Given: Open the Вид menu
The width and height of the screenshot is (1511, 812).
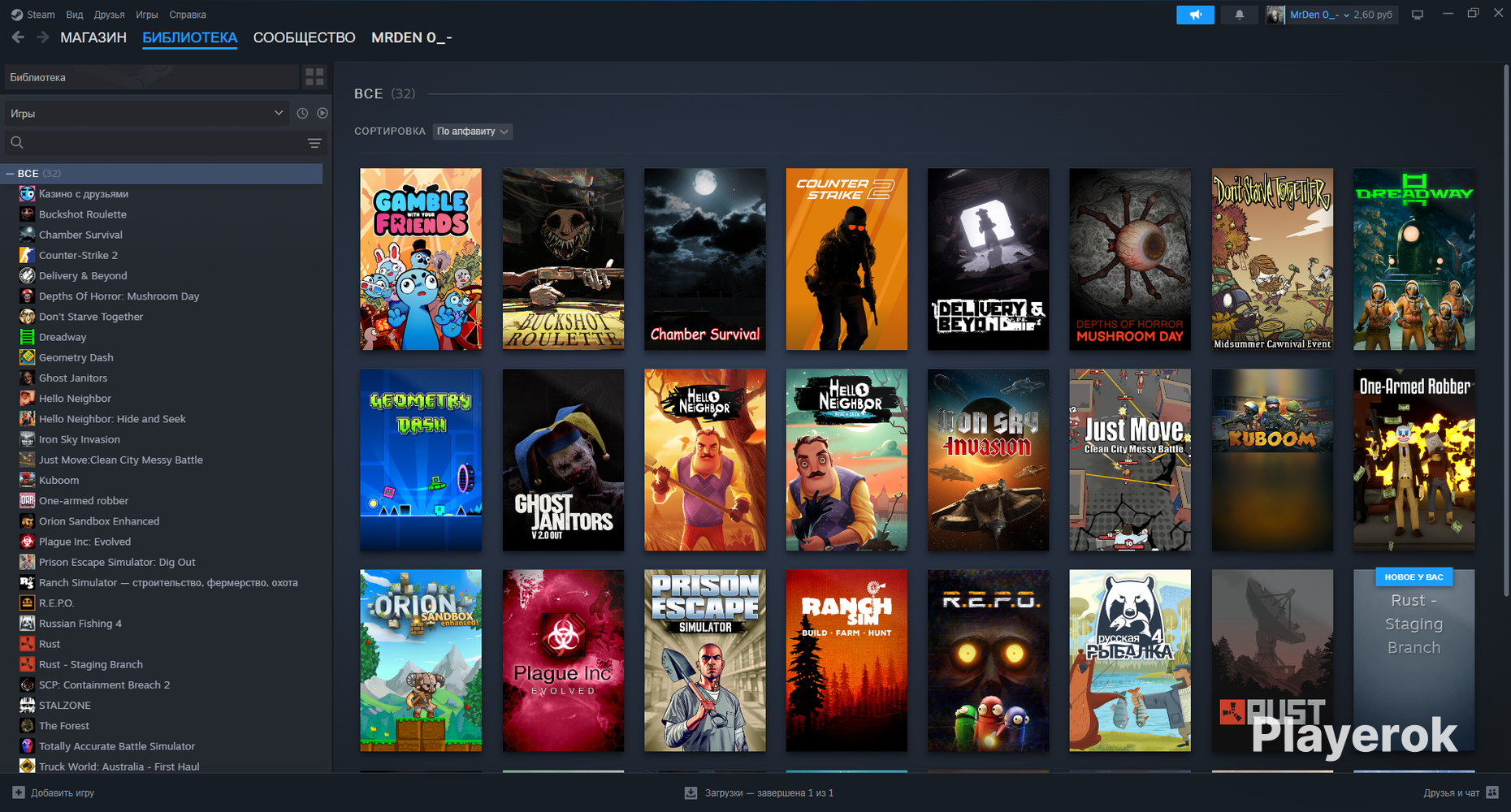Looking at the screenshot, I should point(75,15).
